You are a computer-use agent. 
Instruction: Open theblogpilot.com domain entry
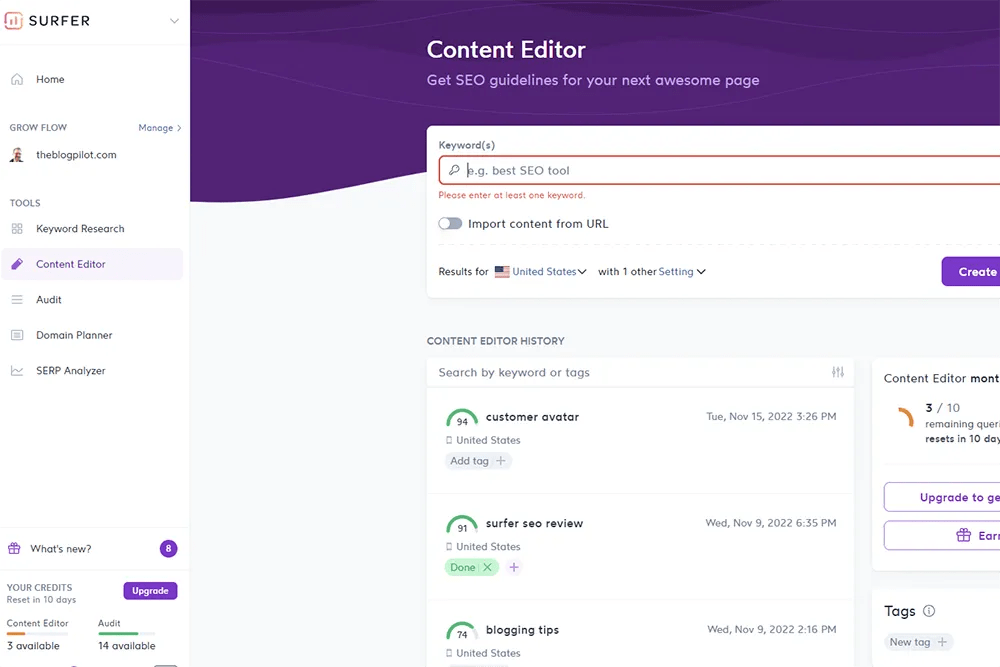[77, 155]
